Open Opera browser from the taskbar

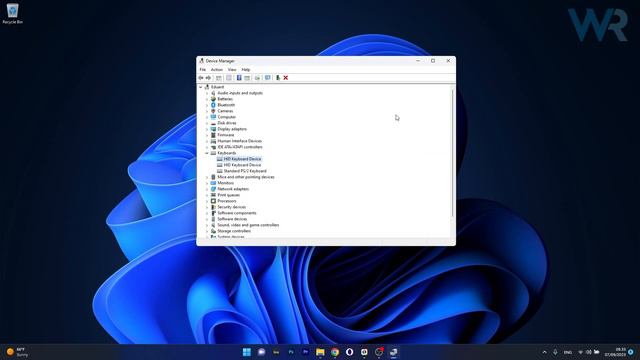tap(349, 352)
